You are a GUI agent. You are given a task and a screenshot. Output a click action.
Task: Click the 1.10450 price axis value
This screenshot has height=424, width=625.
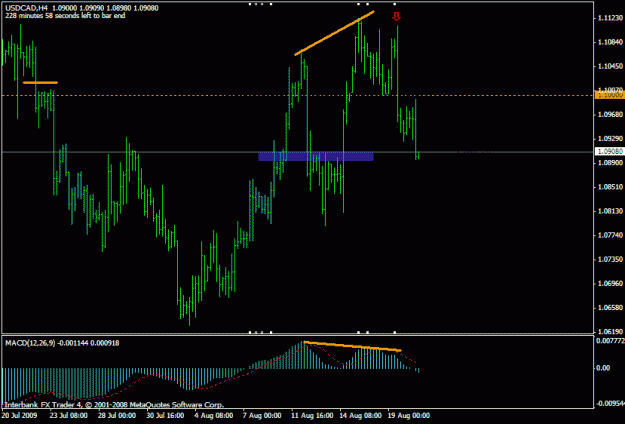[x=610, y=66]
